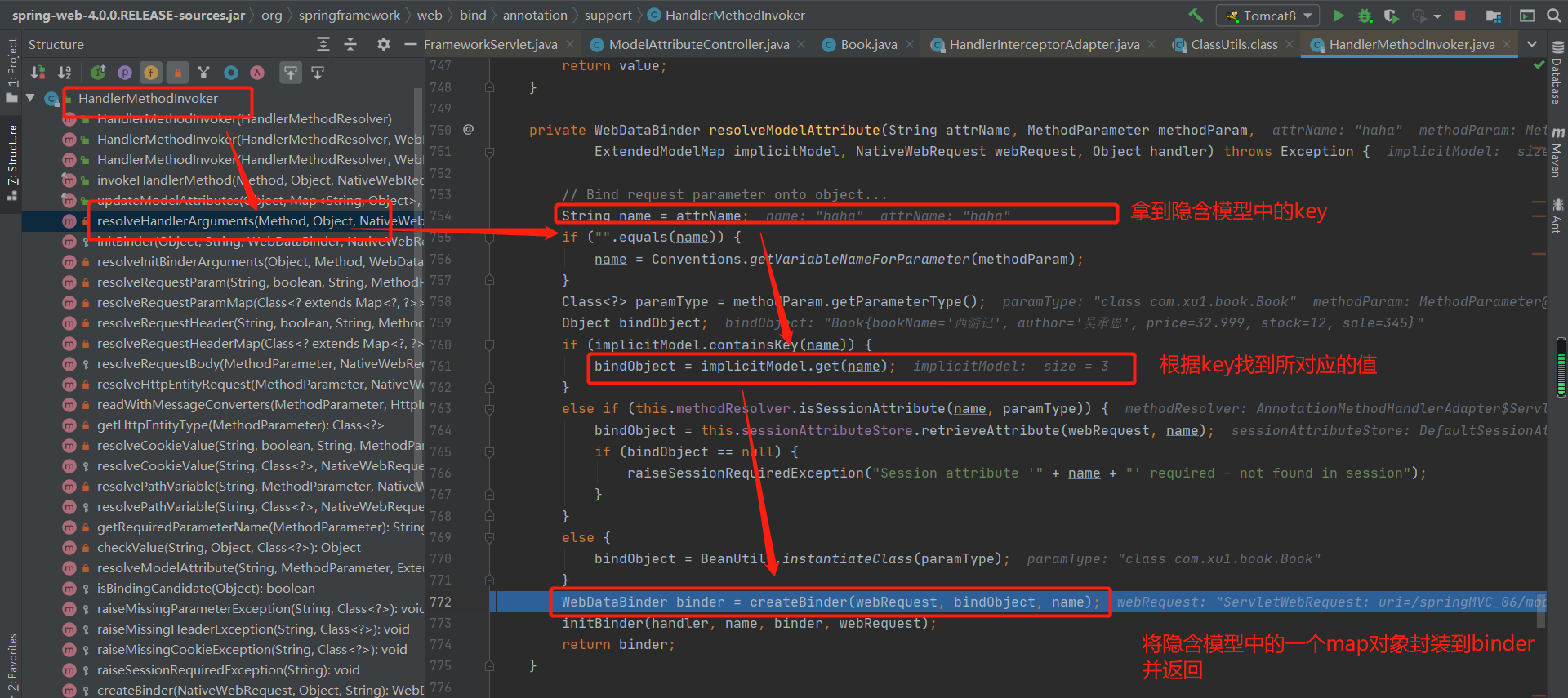
Task: Click Collapse All in Structure panel
Action: 350,44
